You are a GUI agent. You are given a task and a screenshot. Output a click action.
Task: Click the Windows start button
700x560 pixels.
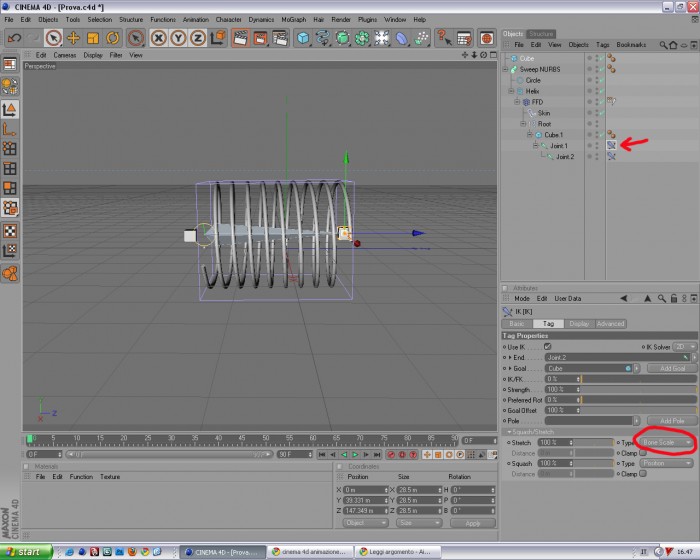click(x=26, y=552)
